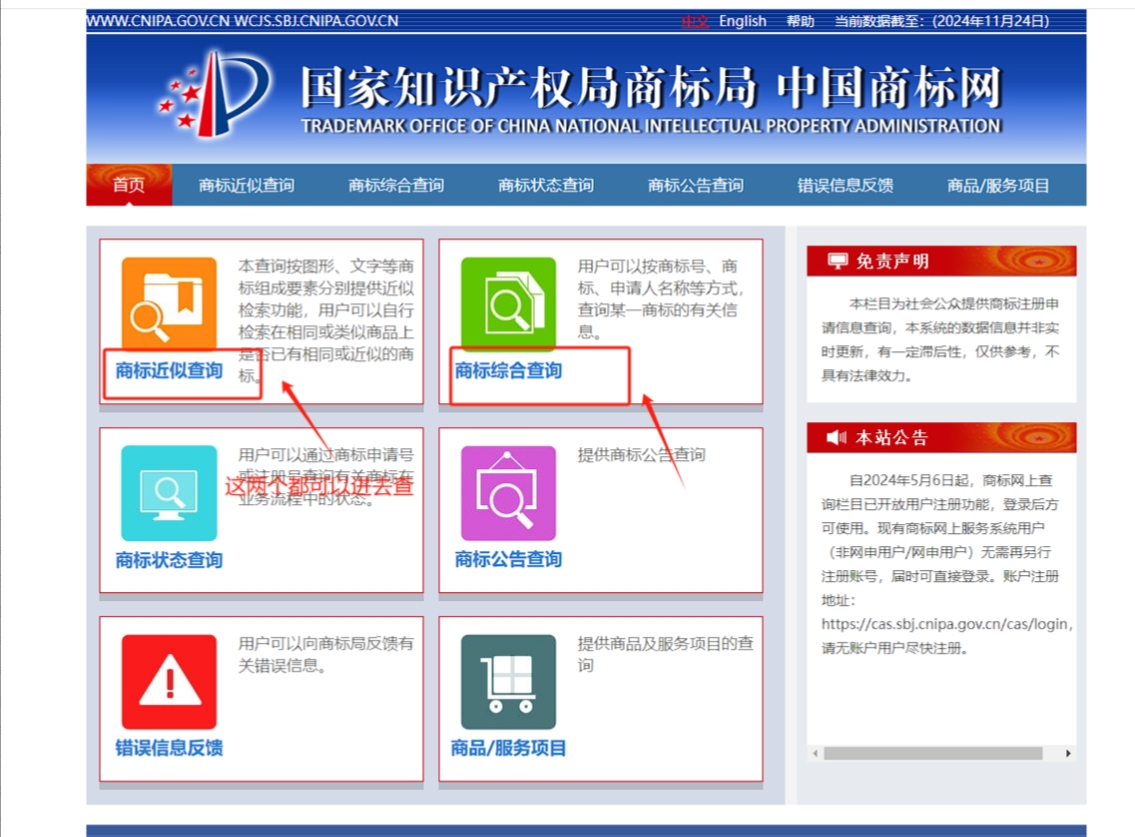1135x837 pixels.
Task: Open the orange 商标近似查询 folder-search icon
Action: (169, 304)
